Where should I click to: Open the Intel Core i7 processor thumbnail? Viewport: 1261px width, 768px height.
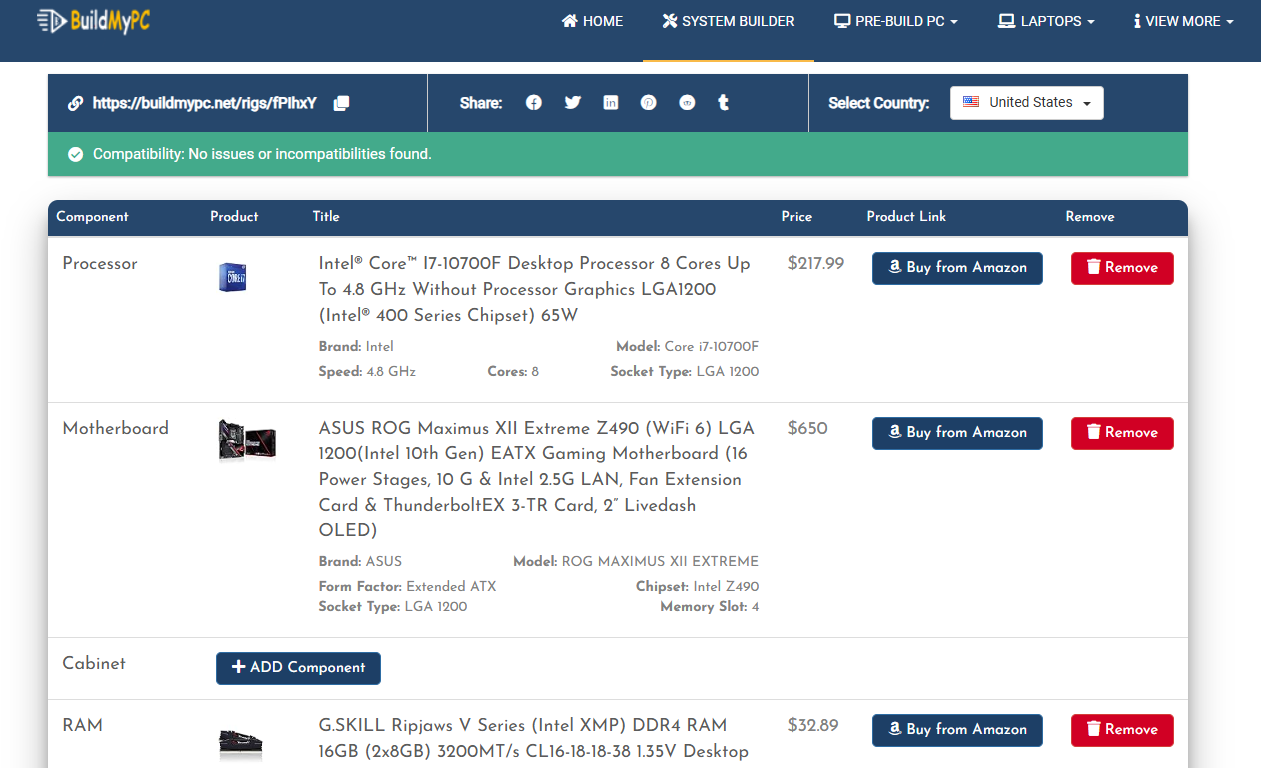click(x=233, y=277)
